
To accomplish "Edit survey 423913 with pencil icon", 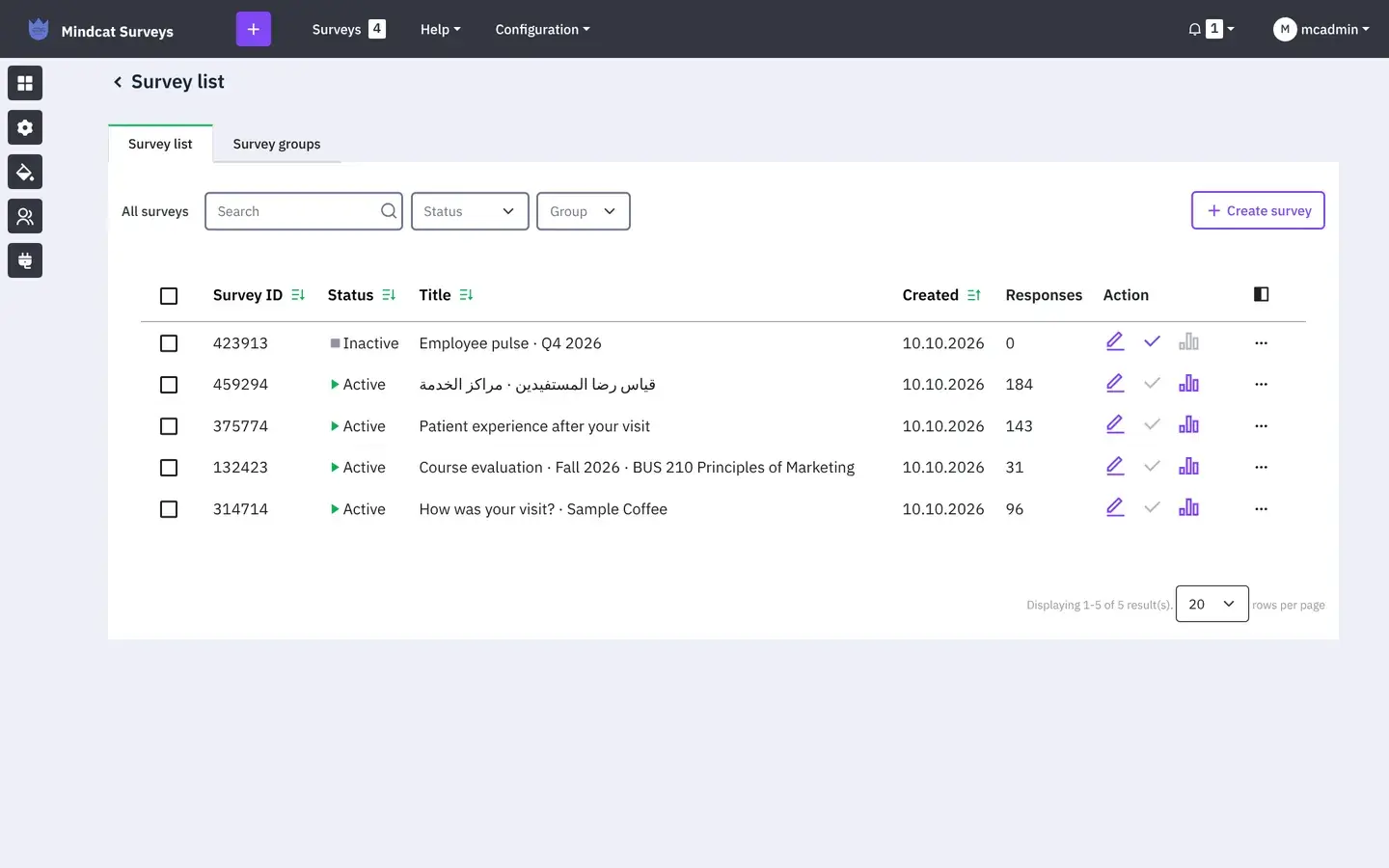I will [1115, 342].
